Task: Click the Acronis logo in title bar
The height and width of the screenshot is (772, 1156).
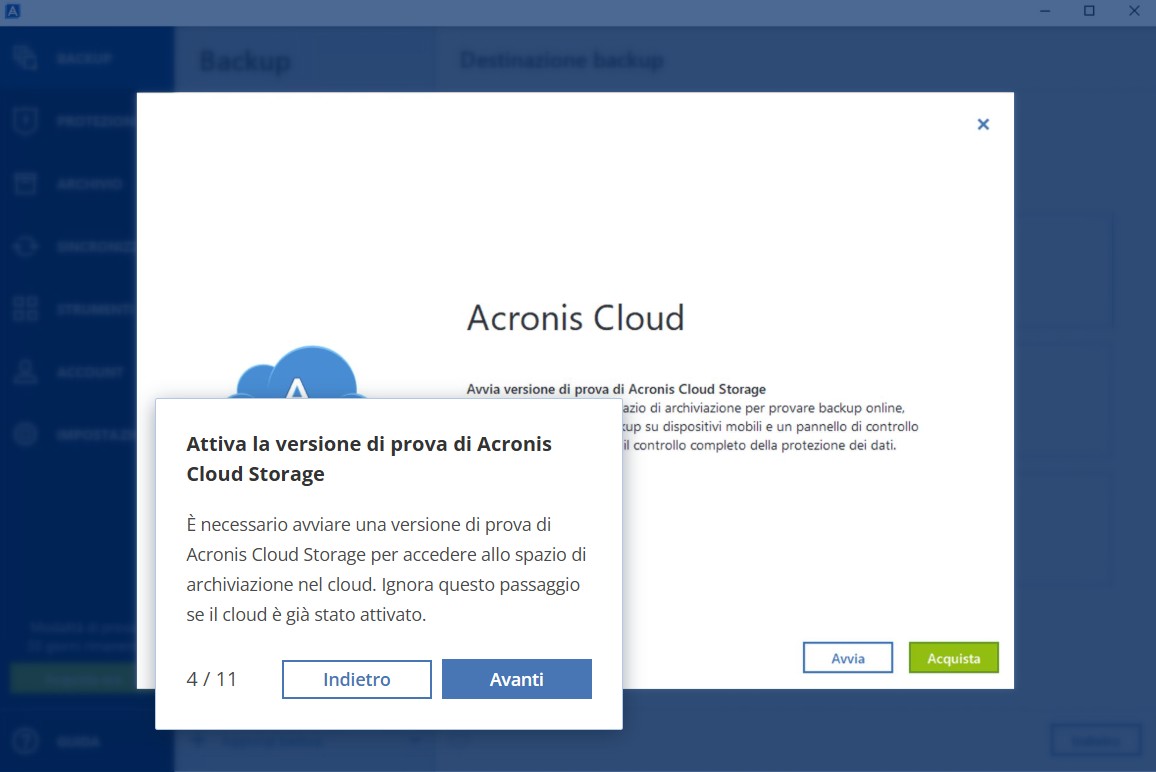Action: click(13, 12)
